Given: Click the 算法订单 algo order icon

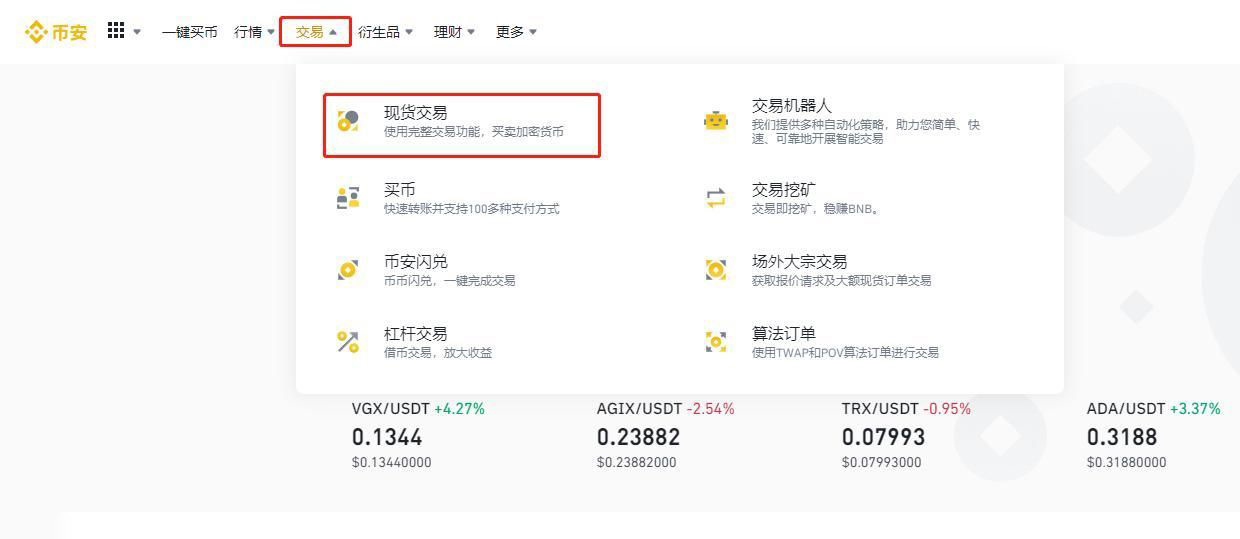Looking at the screenshot, I should pos(716,342).
